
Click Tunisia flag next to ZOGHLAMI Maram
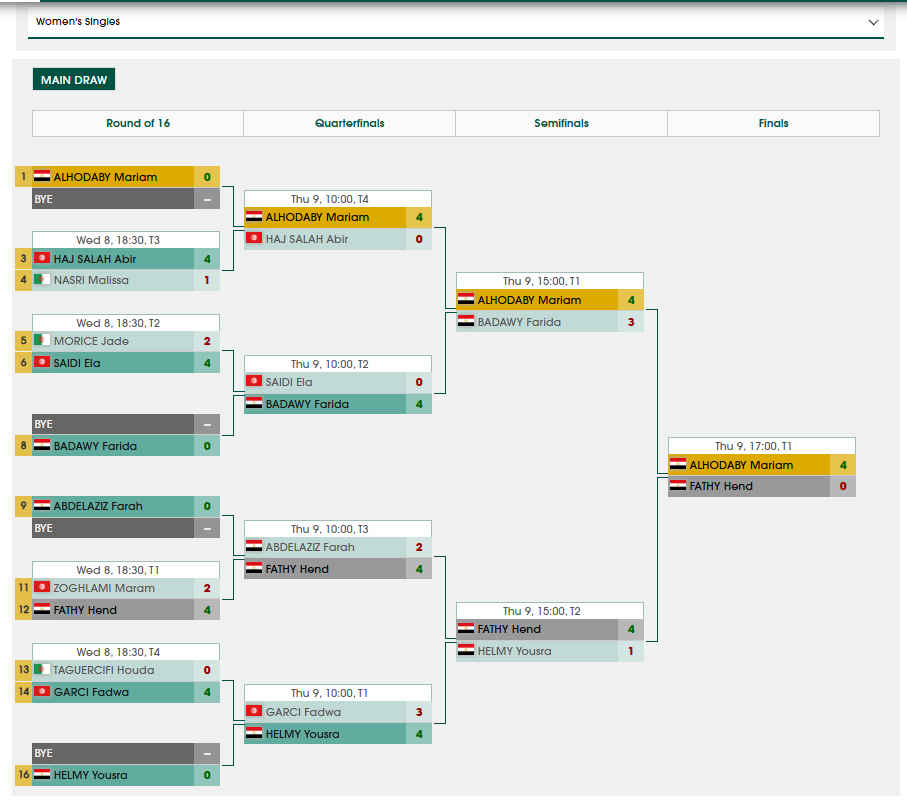(42, 587)
